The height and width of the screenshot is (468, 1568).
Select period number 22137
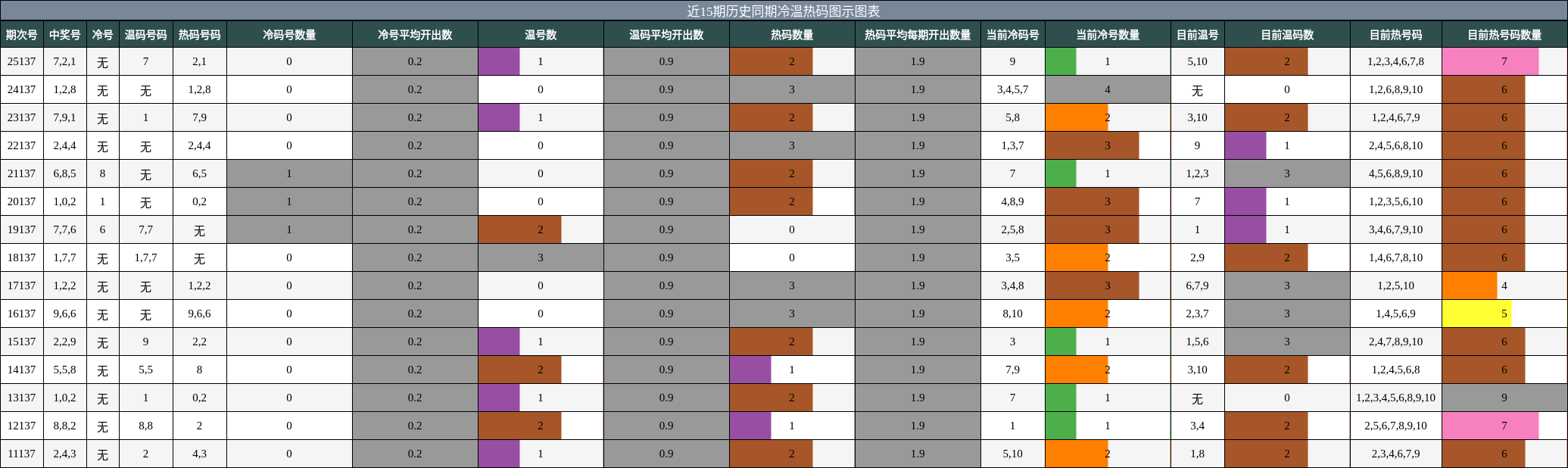pos(21,145)
